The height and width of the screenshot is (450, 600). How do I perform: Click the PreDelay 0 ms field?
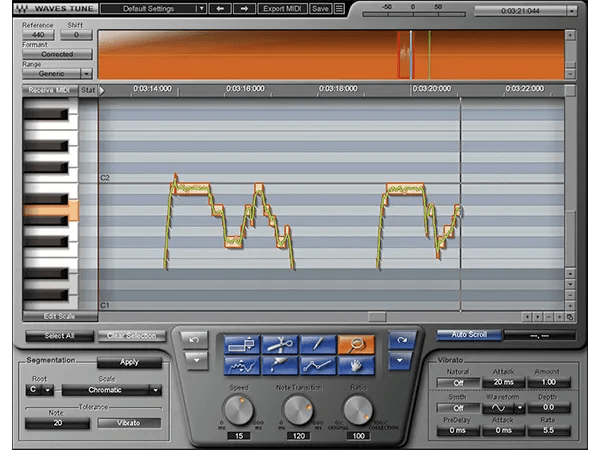(x=458, y=431)
